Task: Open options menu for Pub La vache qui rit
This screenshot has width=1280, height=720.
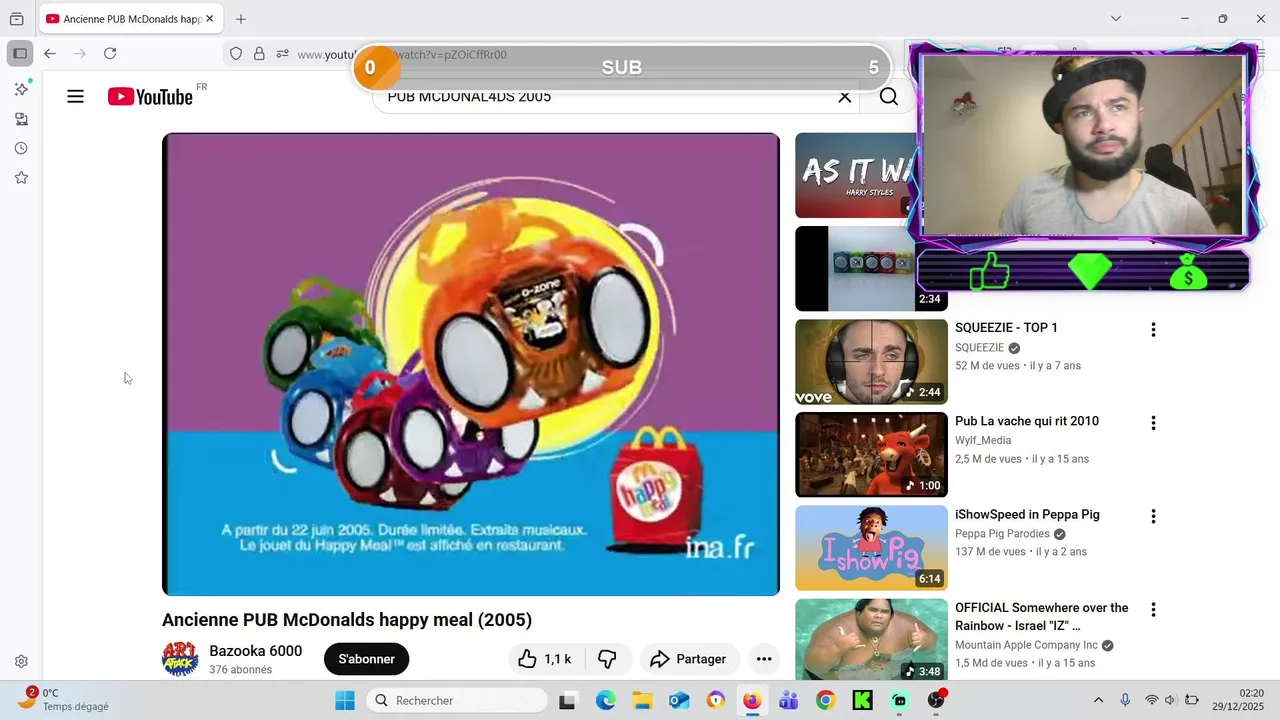Action: pyautogui.click(x=1153, y=423)
